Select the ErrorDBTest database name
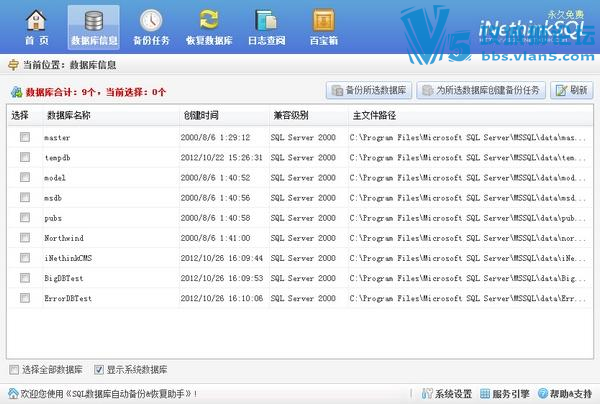The width and height of the screenshot is (600, 404). coord(68,298)
